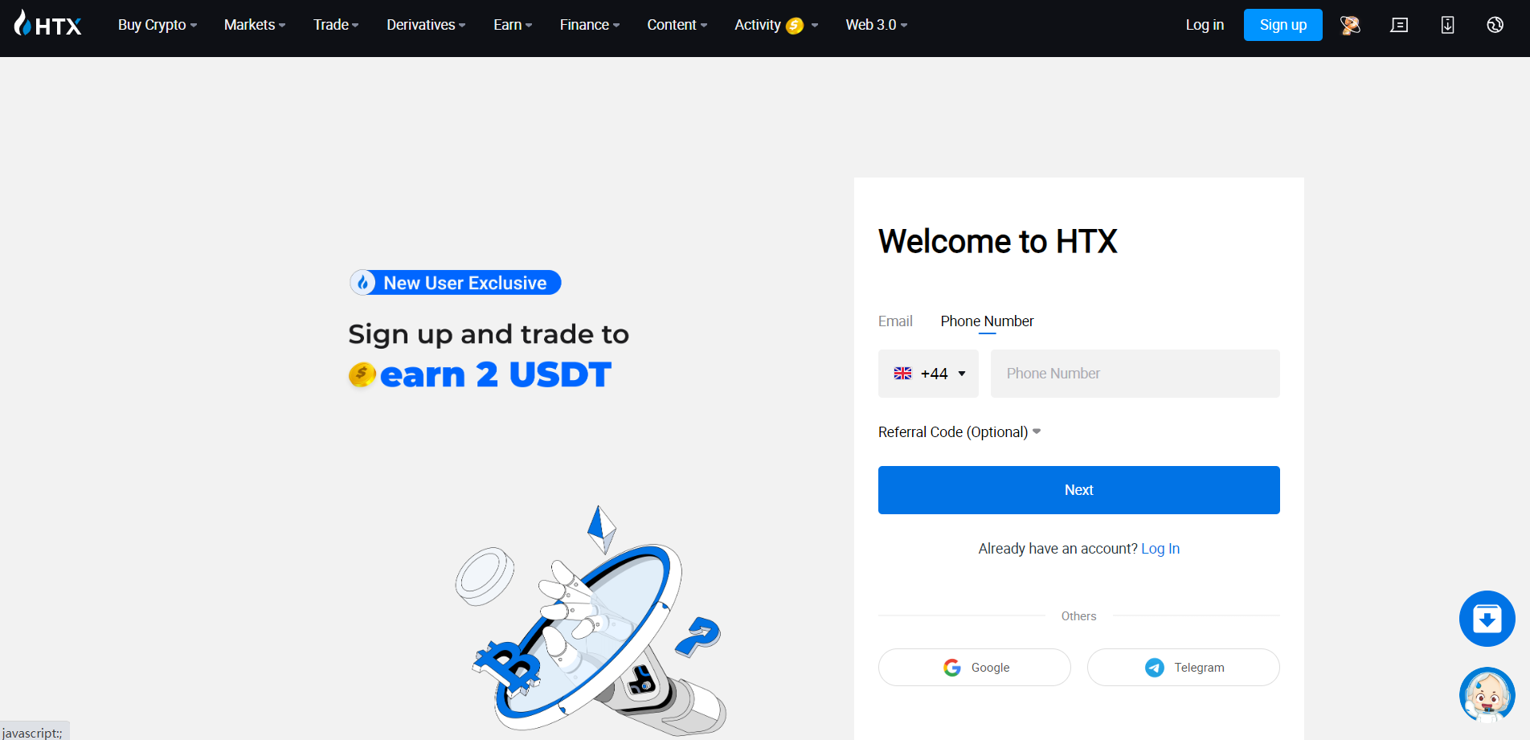The image size is (1530, 740).
Task: Expand the Buy Crypto menu
Action: [157, 25]
